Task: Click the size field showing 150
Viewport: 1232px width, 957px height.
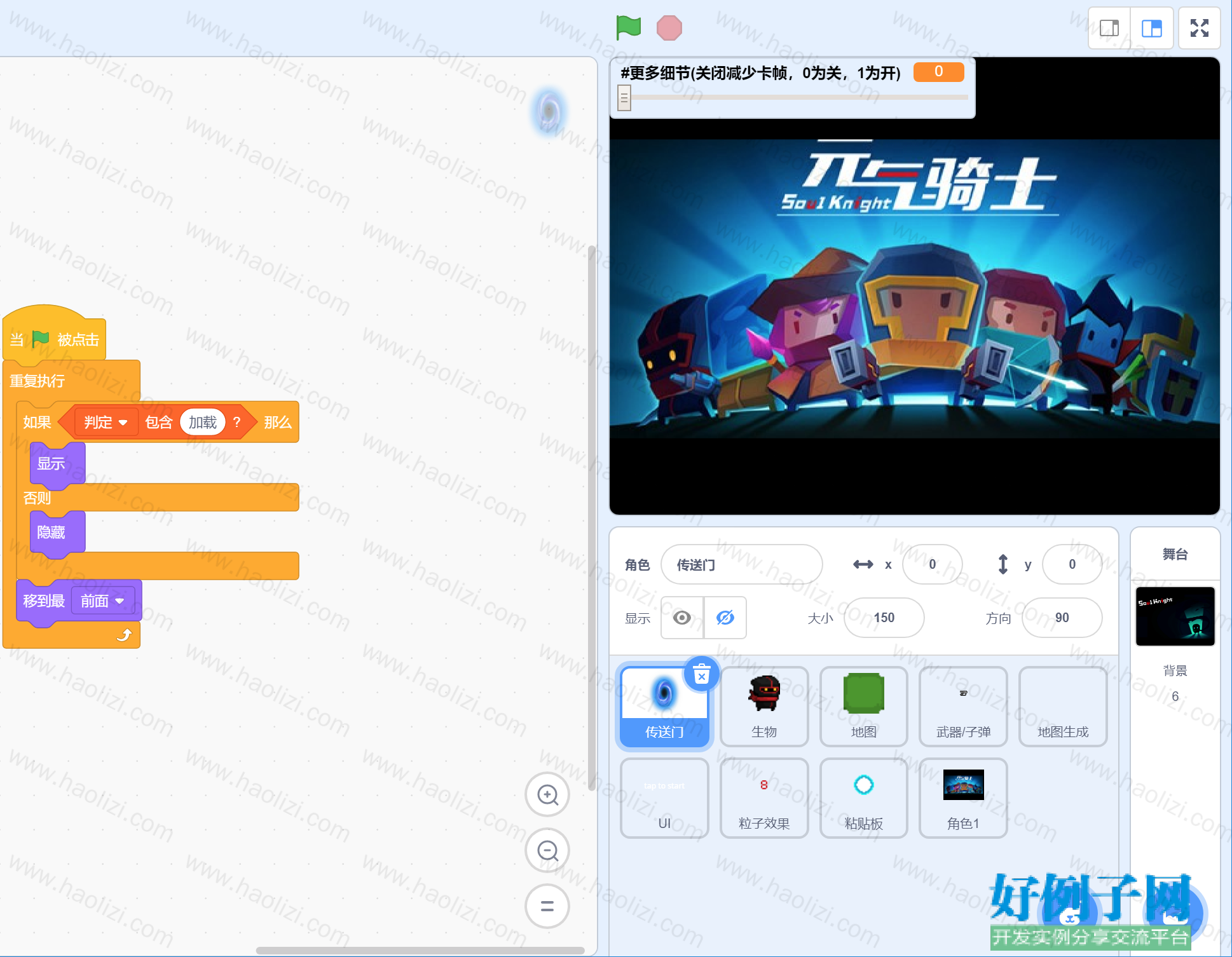Action: click(884, 618)
